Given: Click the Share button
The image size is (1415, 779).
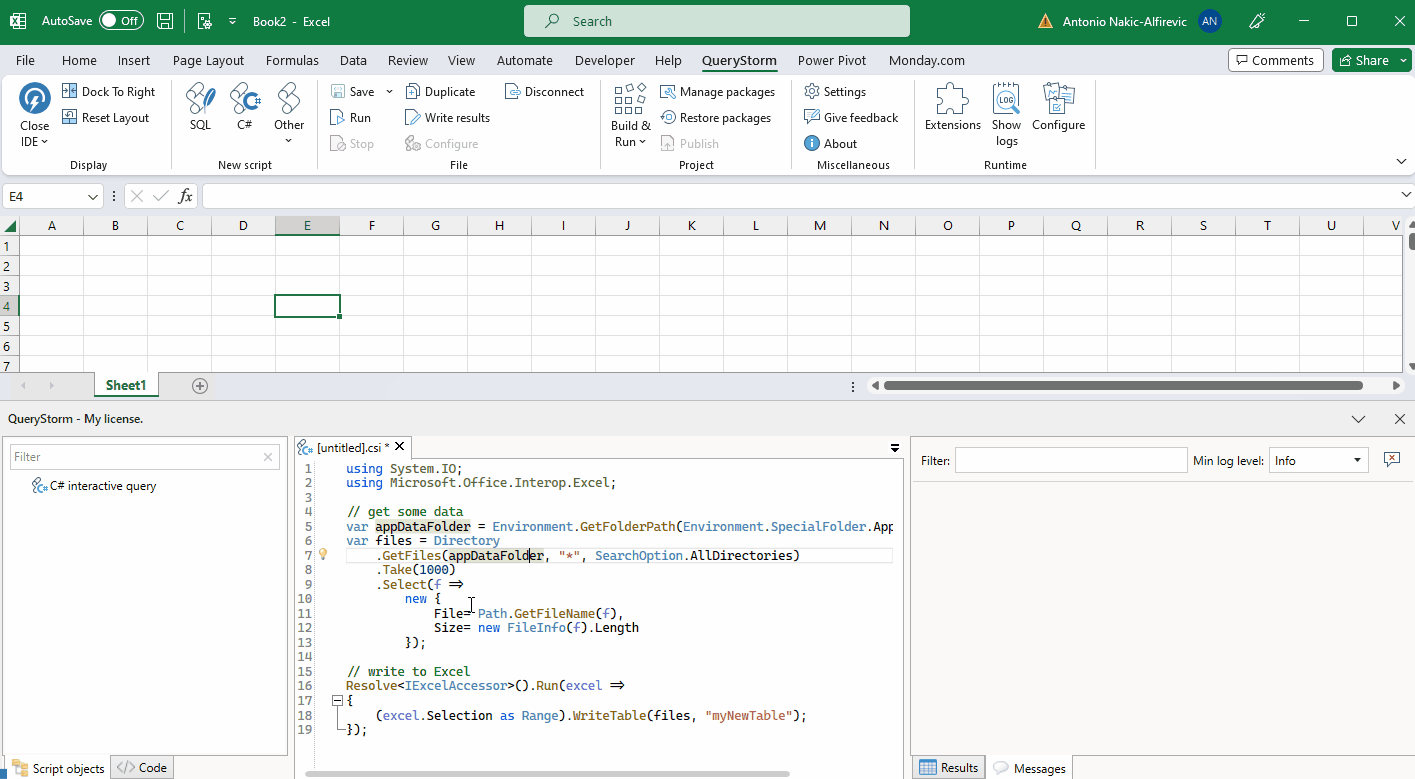Looking at the screenshot, I should [1363, 60].
